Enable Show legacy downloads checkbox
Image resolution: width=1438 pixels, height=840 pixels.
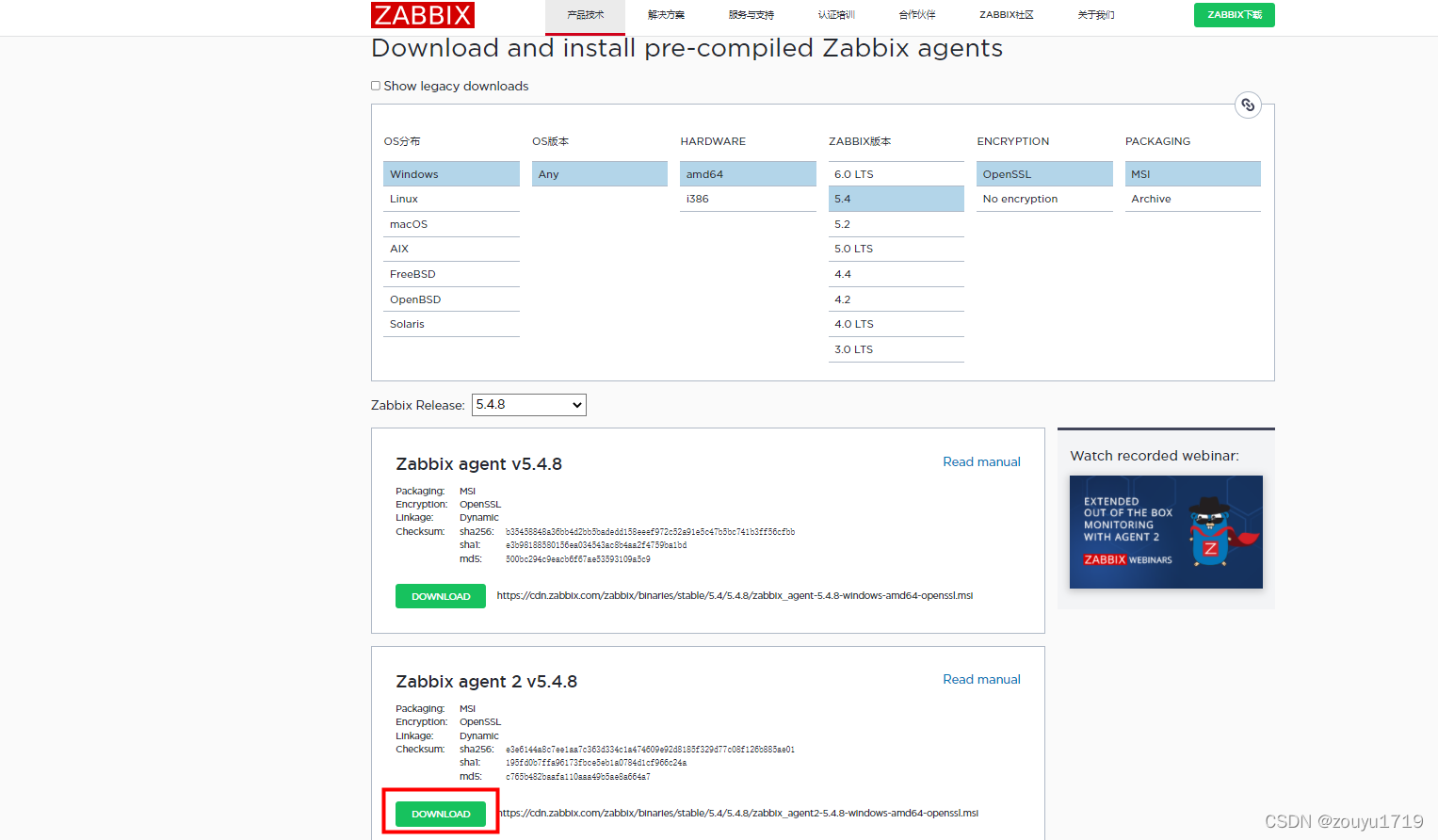(376, 86)
